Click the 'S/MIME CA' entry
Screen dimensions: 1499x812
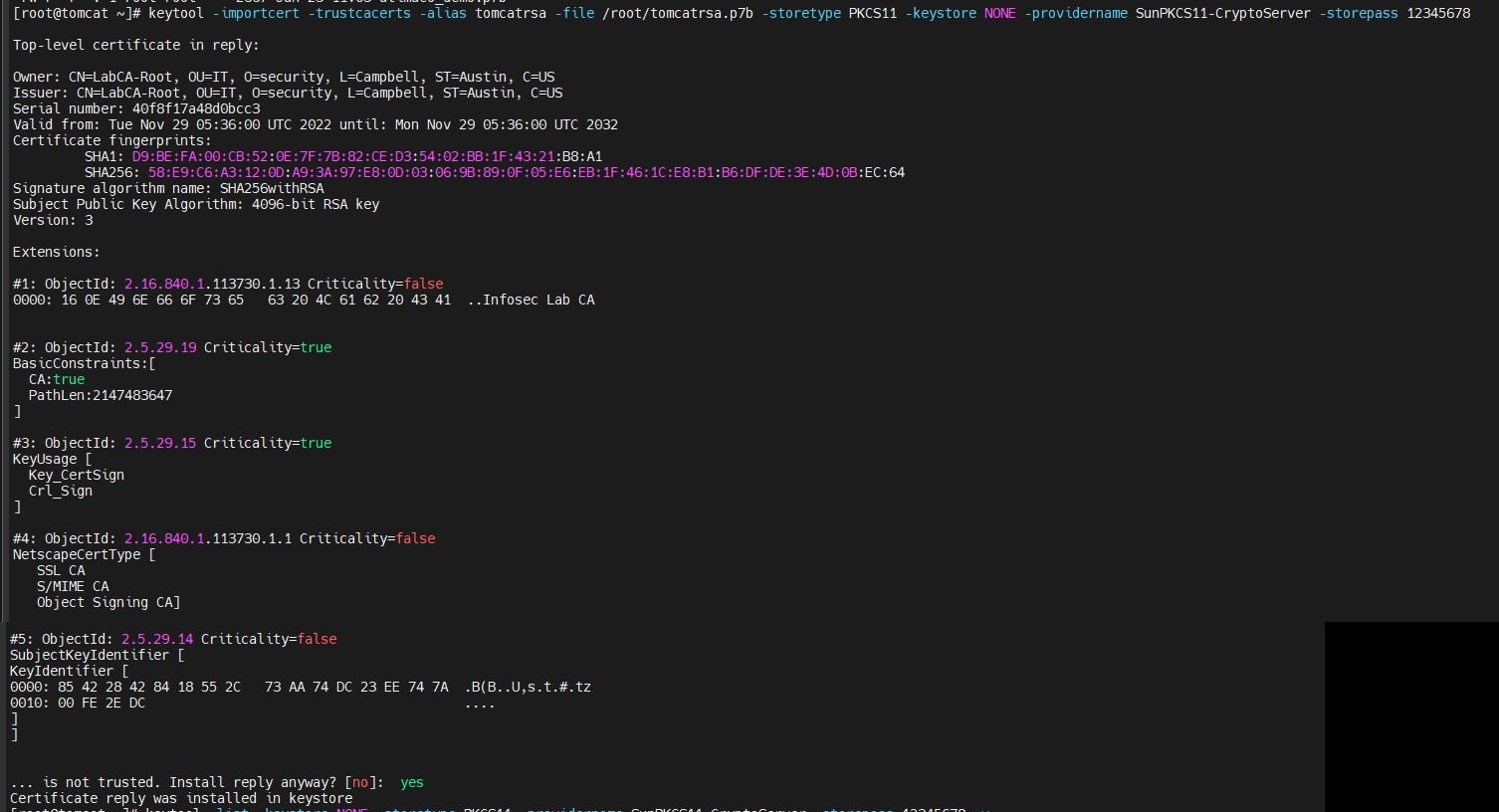coord(73,586)
